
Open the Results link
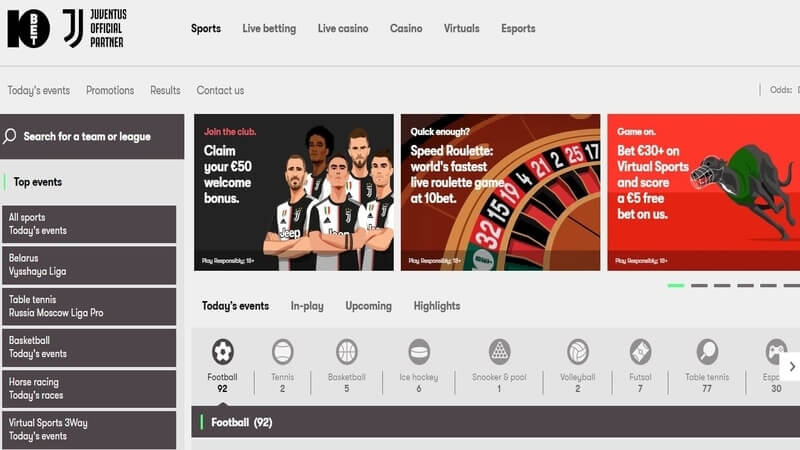point(165,90)
